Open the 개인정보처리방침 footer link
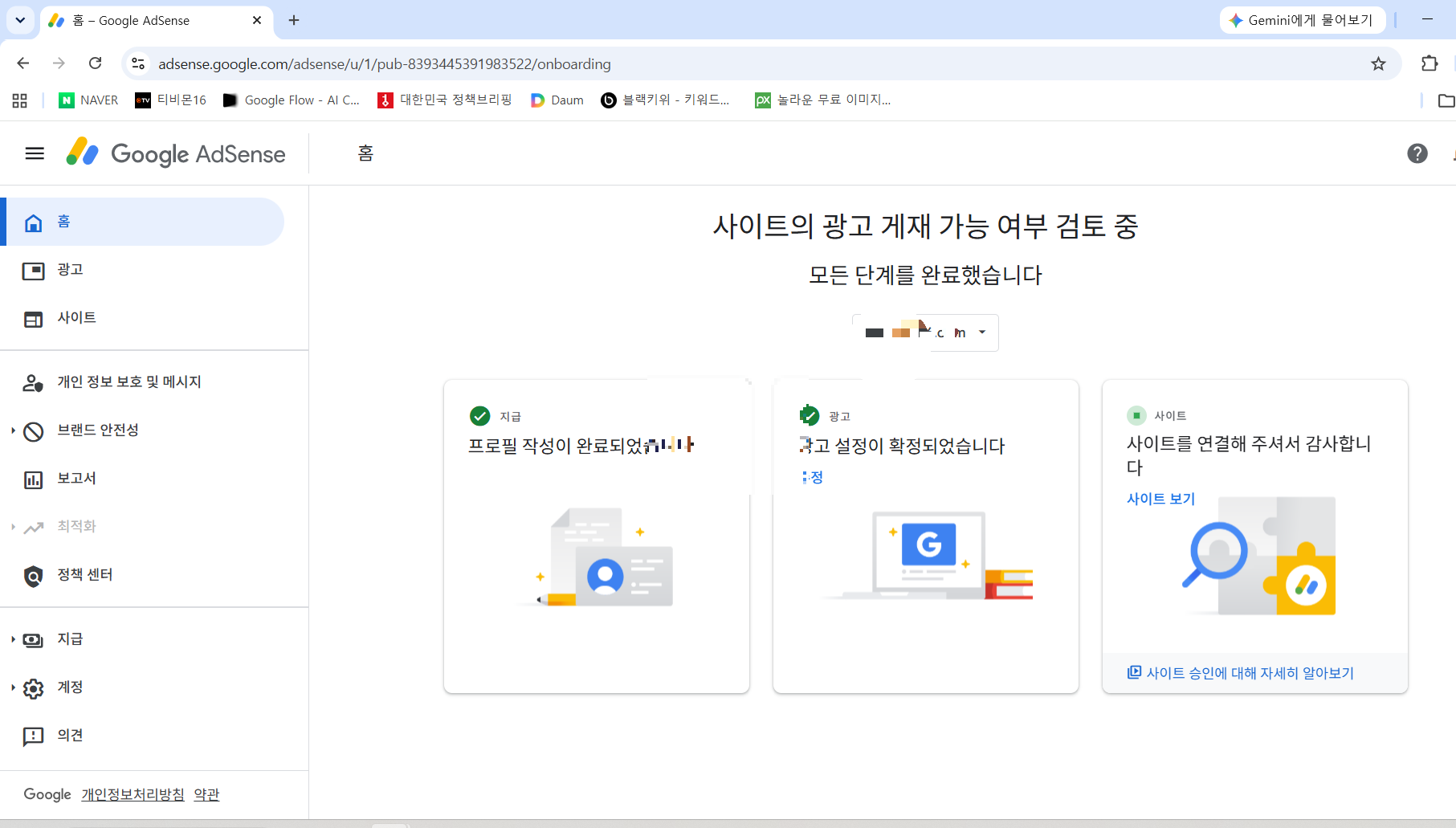The image size is (1456, 828). [133, 794]
